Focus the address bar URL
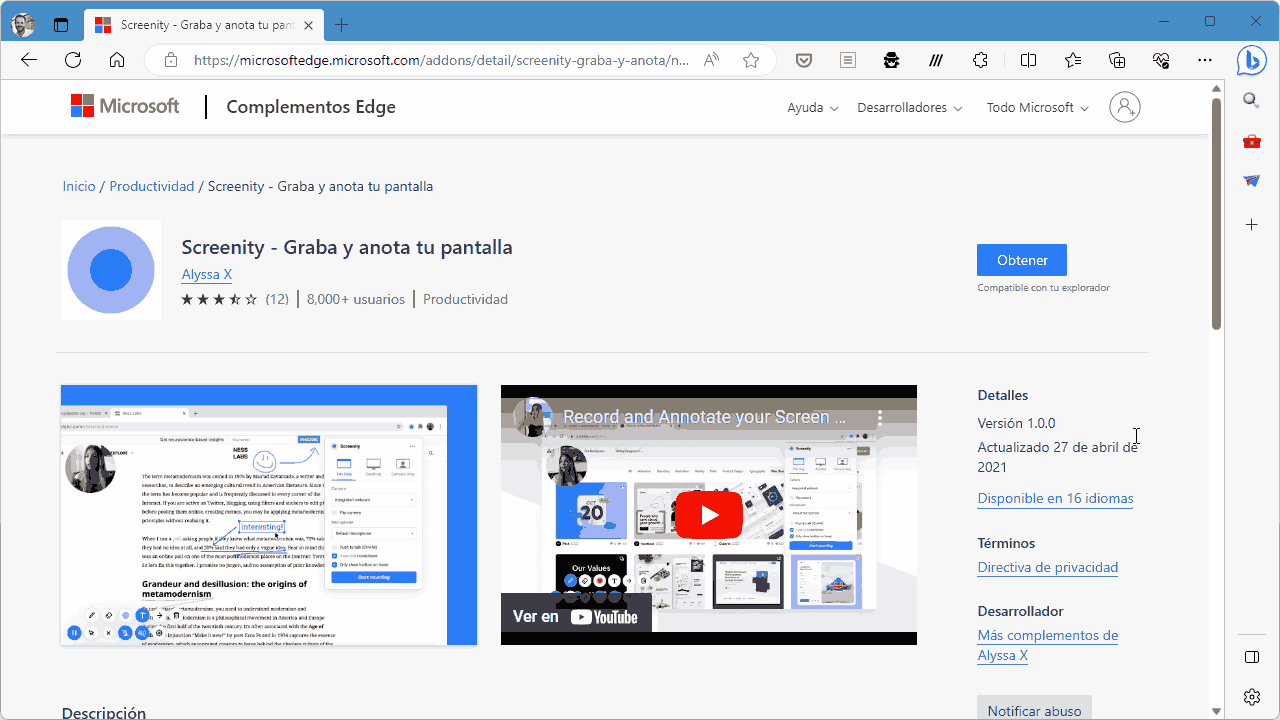The width and height of the screenshot is (1280, 720). coord(441,60)
